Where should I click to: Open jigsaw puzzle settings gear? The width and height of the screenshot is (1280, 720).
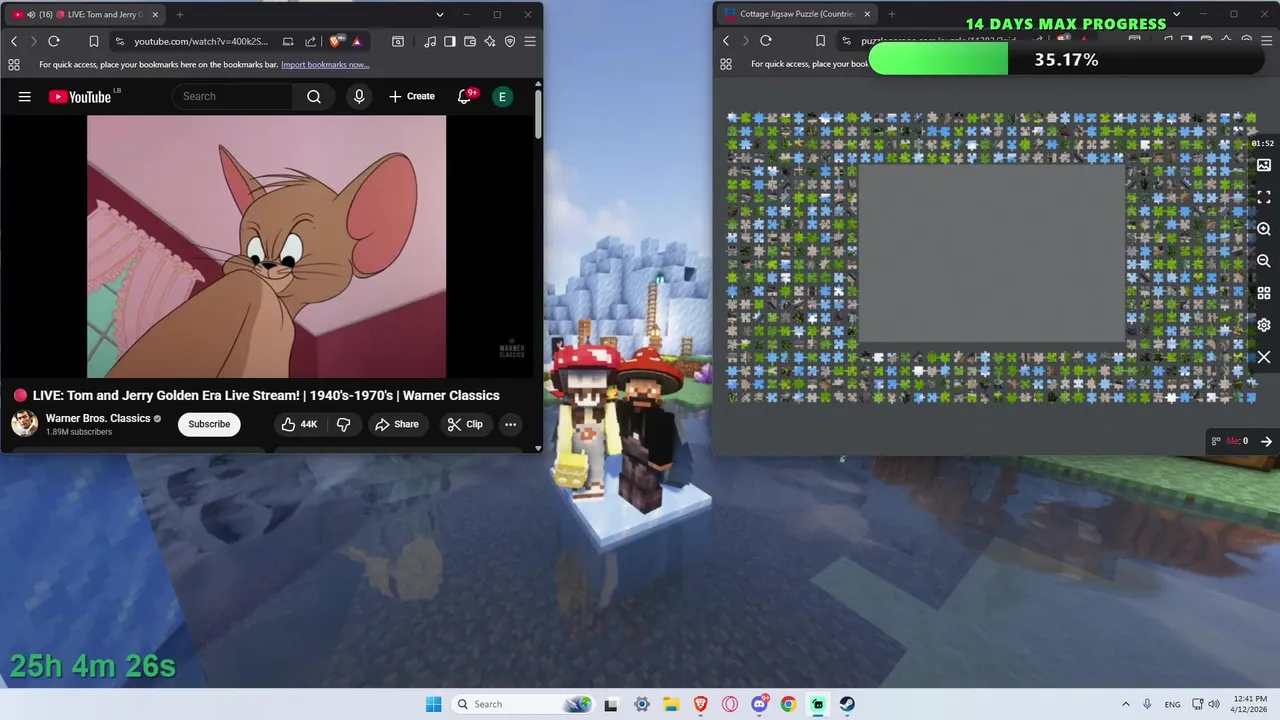pyautogui.click(x=1264, y=325)
